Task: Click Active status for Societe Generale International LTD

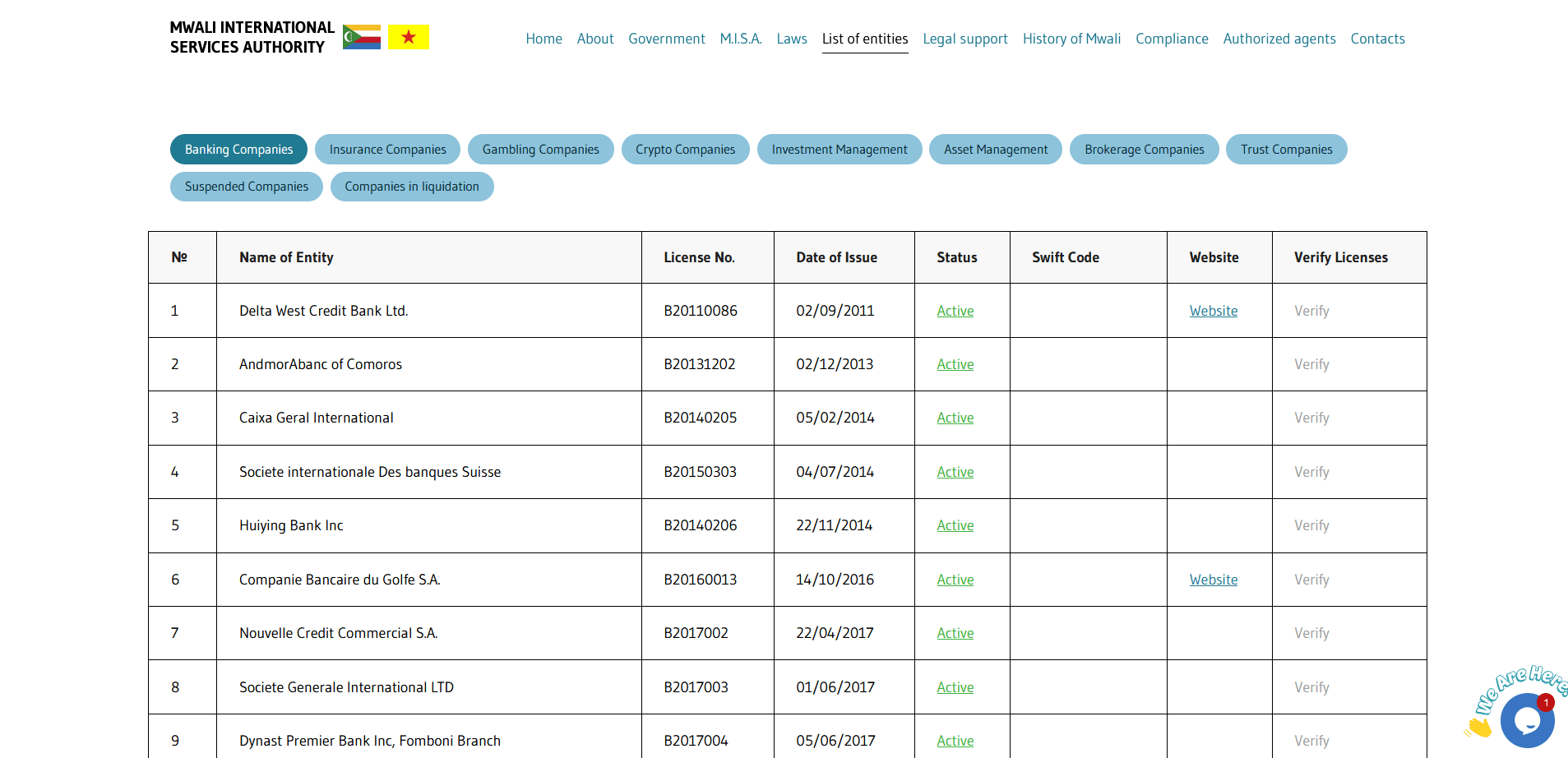Action: [955, 687]
